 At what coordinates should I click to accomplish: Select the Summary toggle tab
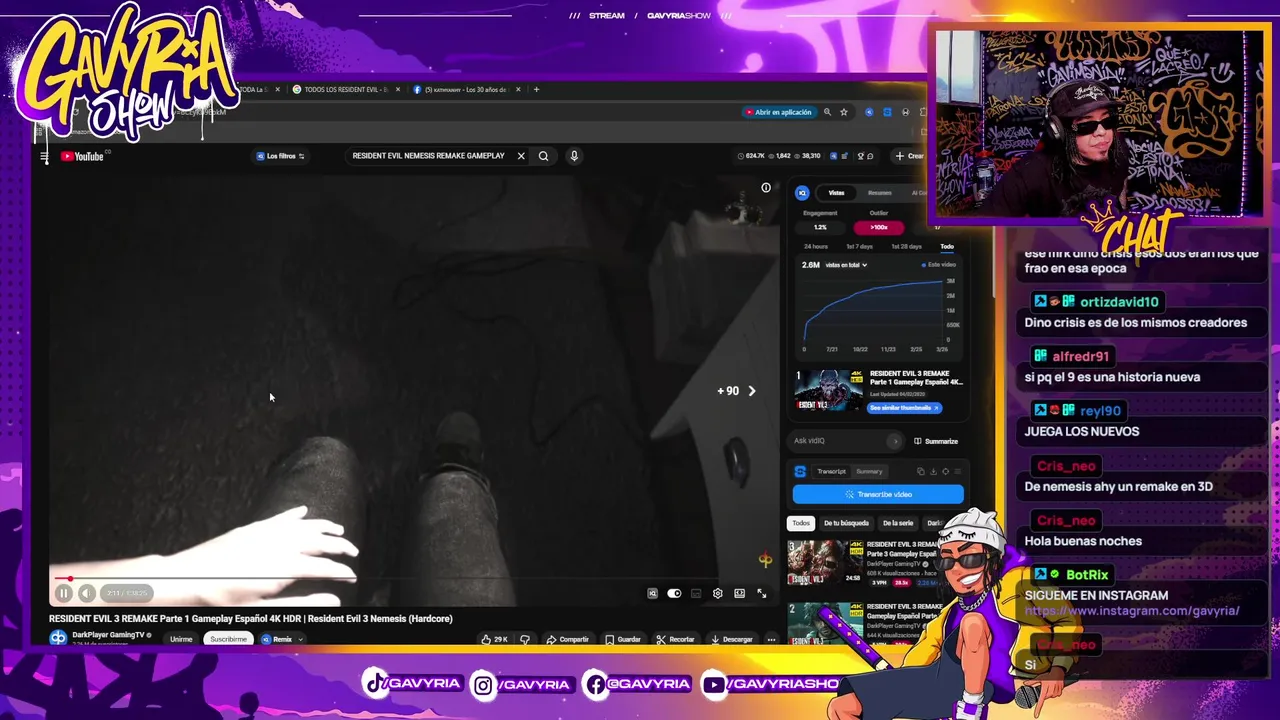[x=869, y=472]
